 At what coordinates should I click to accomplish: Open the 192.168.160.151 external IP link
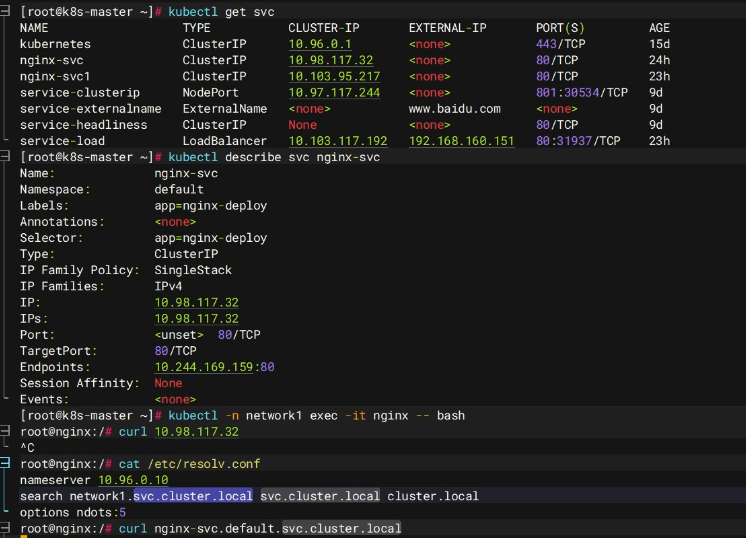(461, 141)
